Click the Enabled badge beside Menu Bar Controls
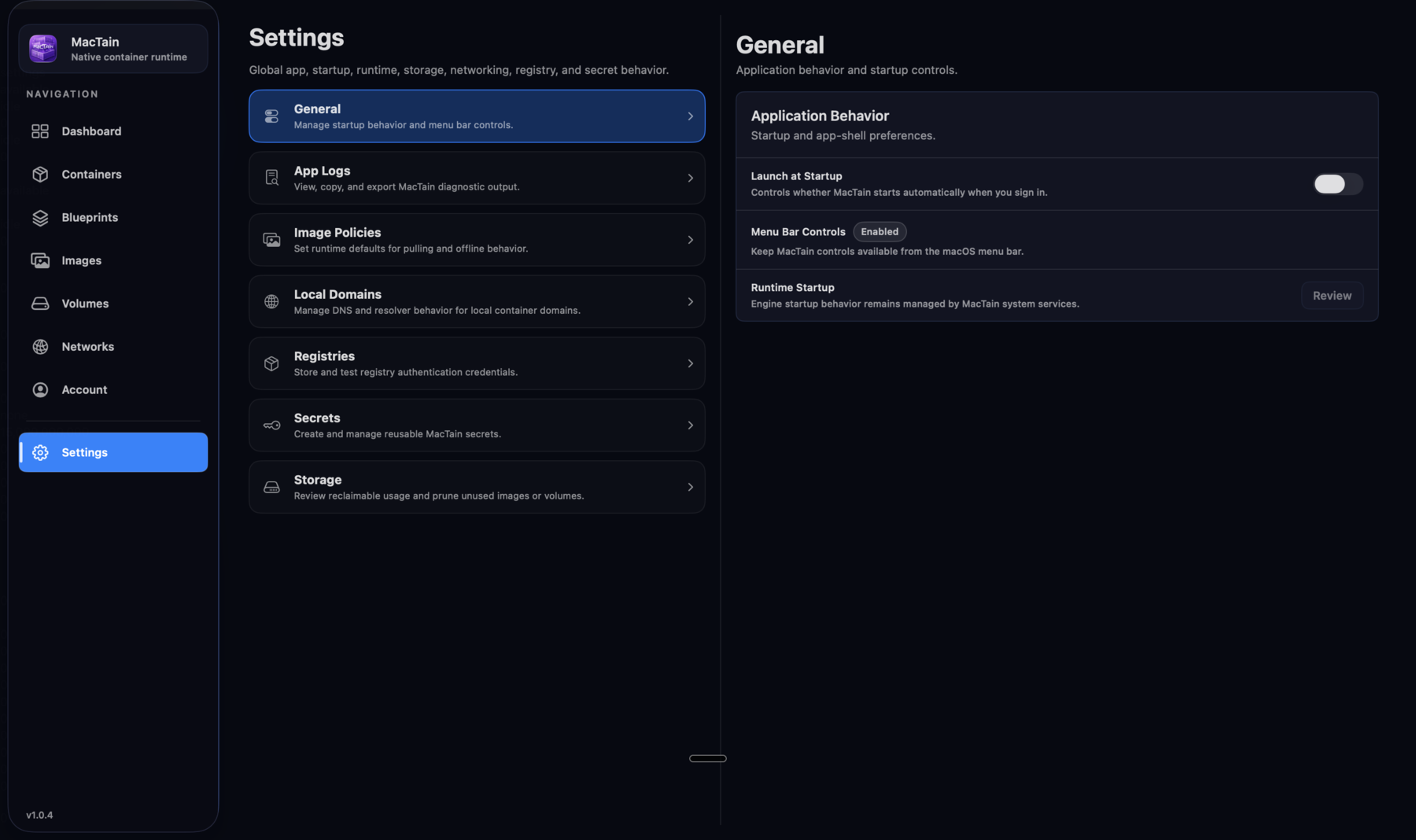 pyautogui.click(x=879, y=232)
